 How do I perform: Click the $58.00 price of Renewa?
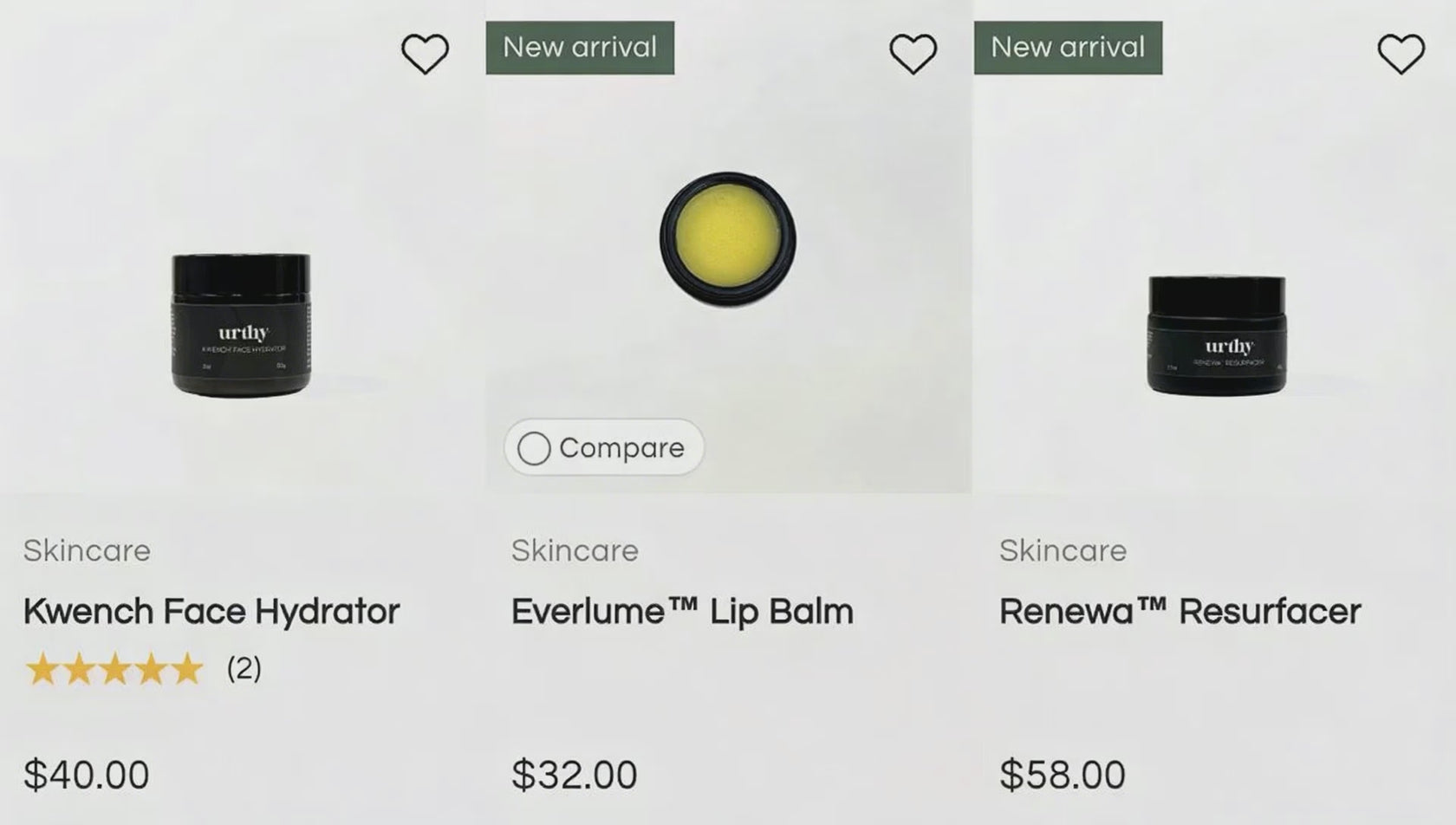pyautogui.click(x=1063, y=775)
